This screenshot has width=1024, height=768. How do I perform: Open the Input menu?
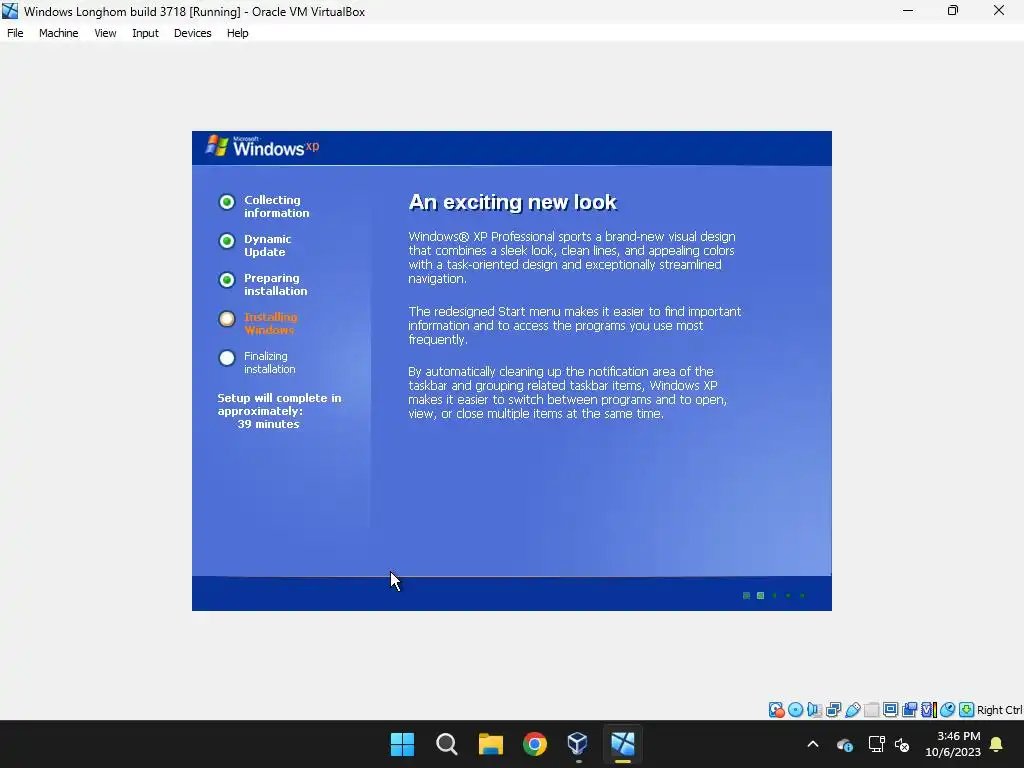[145, 33]
